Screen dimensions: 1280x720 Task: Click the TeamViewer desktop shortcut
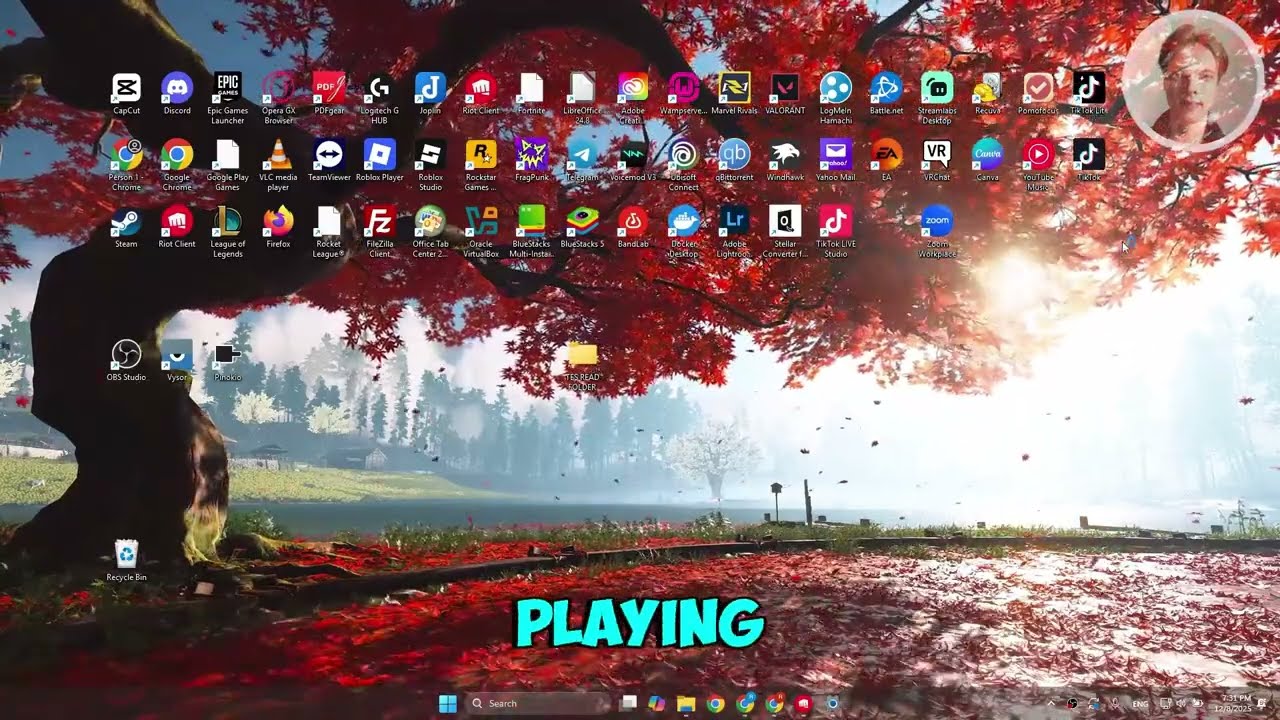329,154
